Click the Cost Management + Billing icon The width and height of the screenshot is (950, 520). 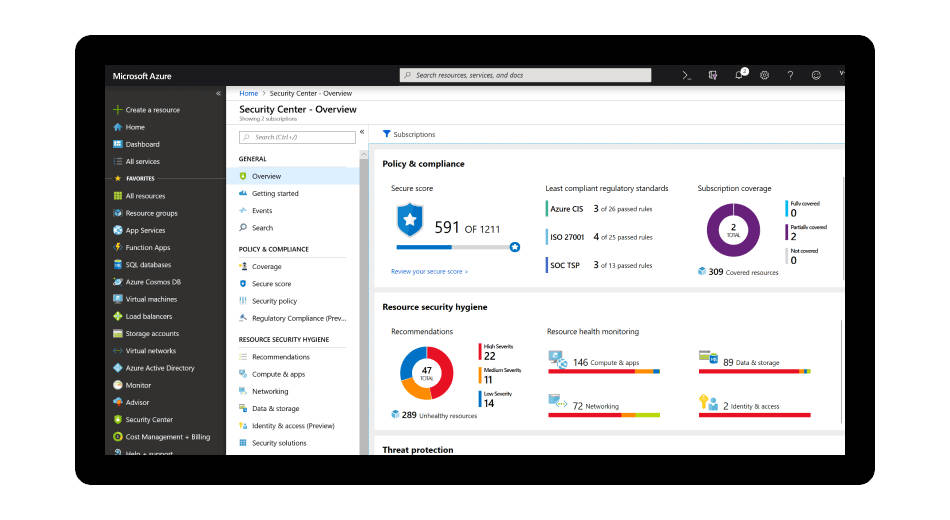(x=118, y=436)
